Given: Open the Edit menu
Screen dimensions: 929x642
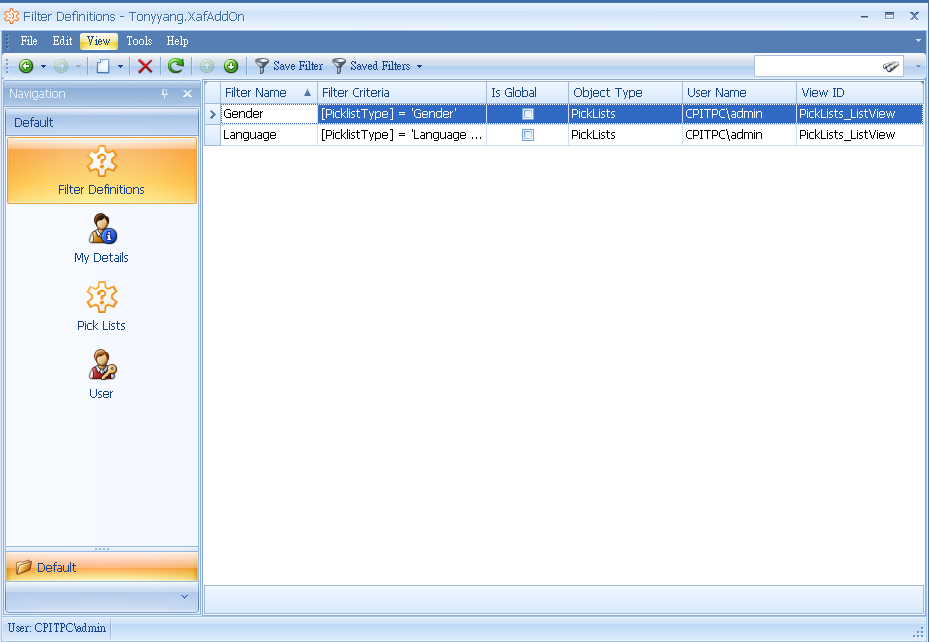Looking at the screenshot, I should pyautogui.click(x=62, y=41).
